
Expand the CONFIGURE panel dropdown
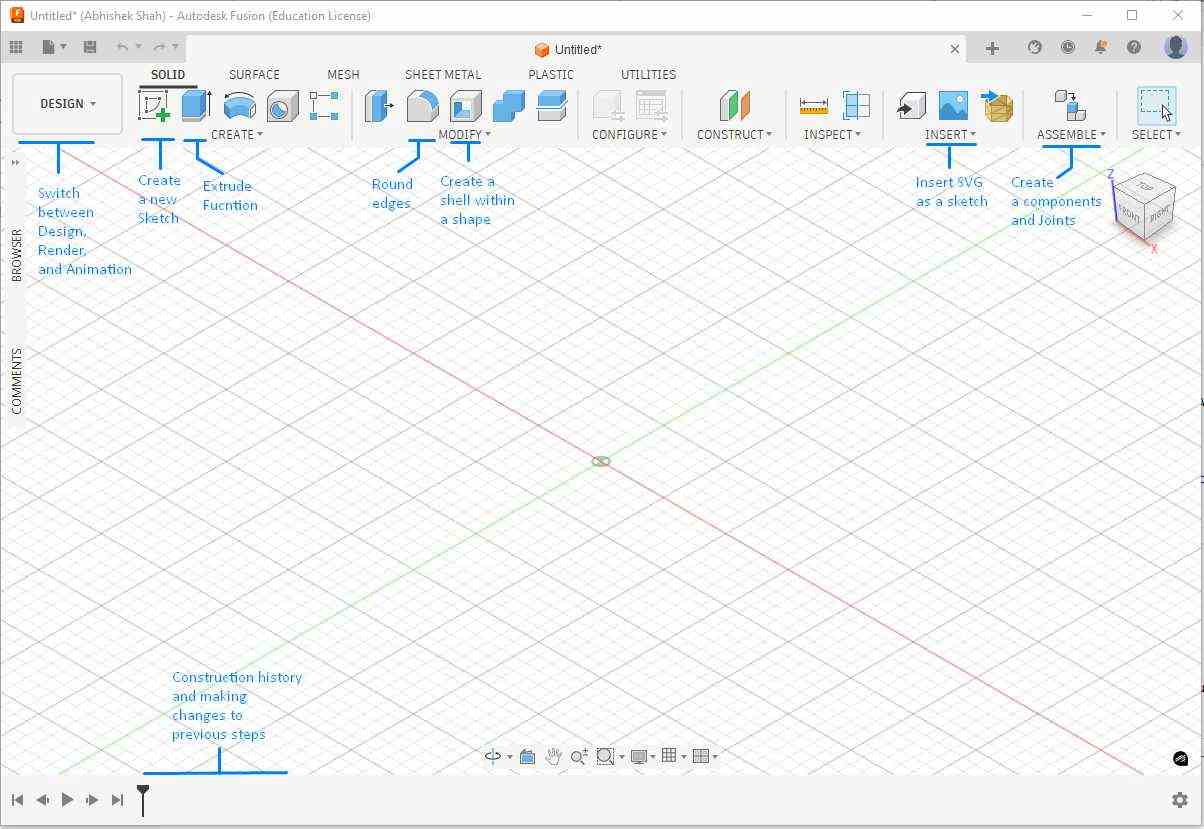pyautogui.click(x=629, y=134)
